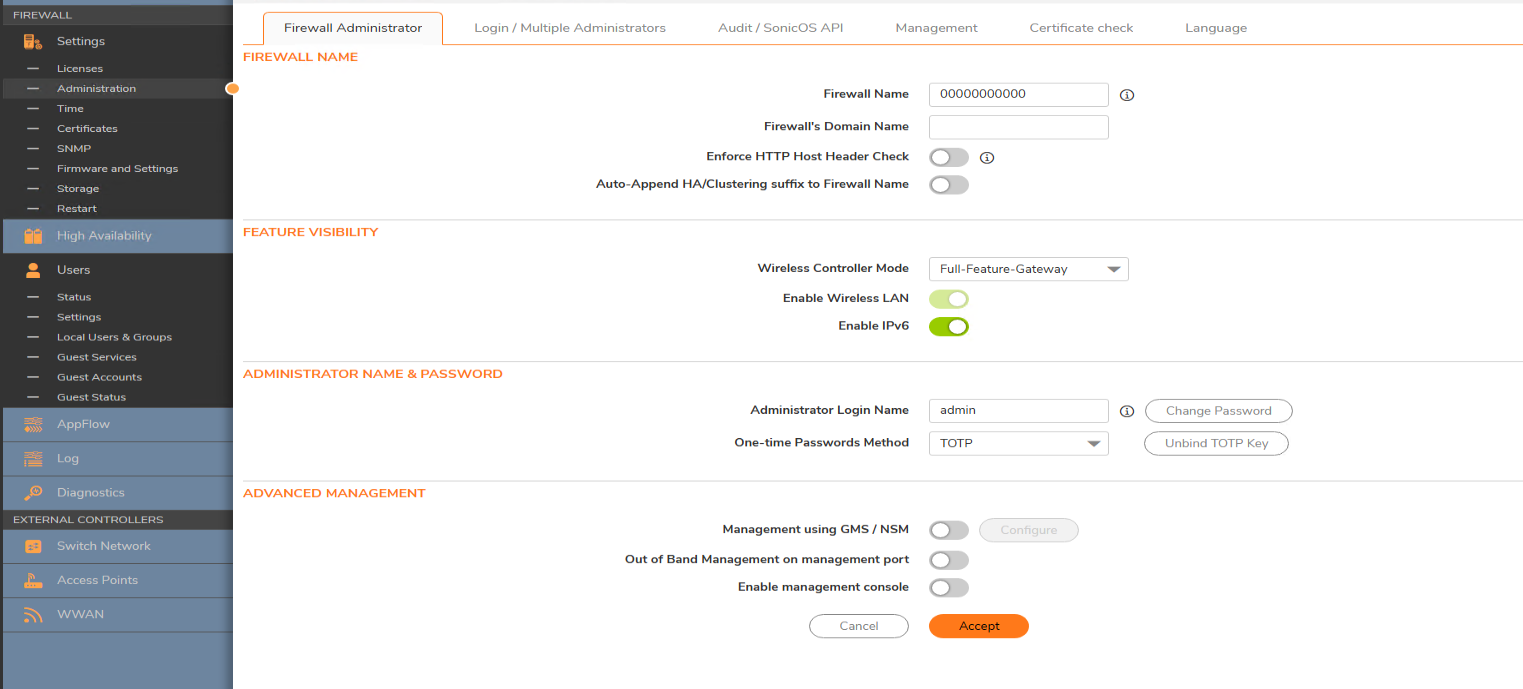Expand One-time Passwords Method dropdown
The image size is (1523, 689).
click(x=1018, y=443)
